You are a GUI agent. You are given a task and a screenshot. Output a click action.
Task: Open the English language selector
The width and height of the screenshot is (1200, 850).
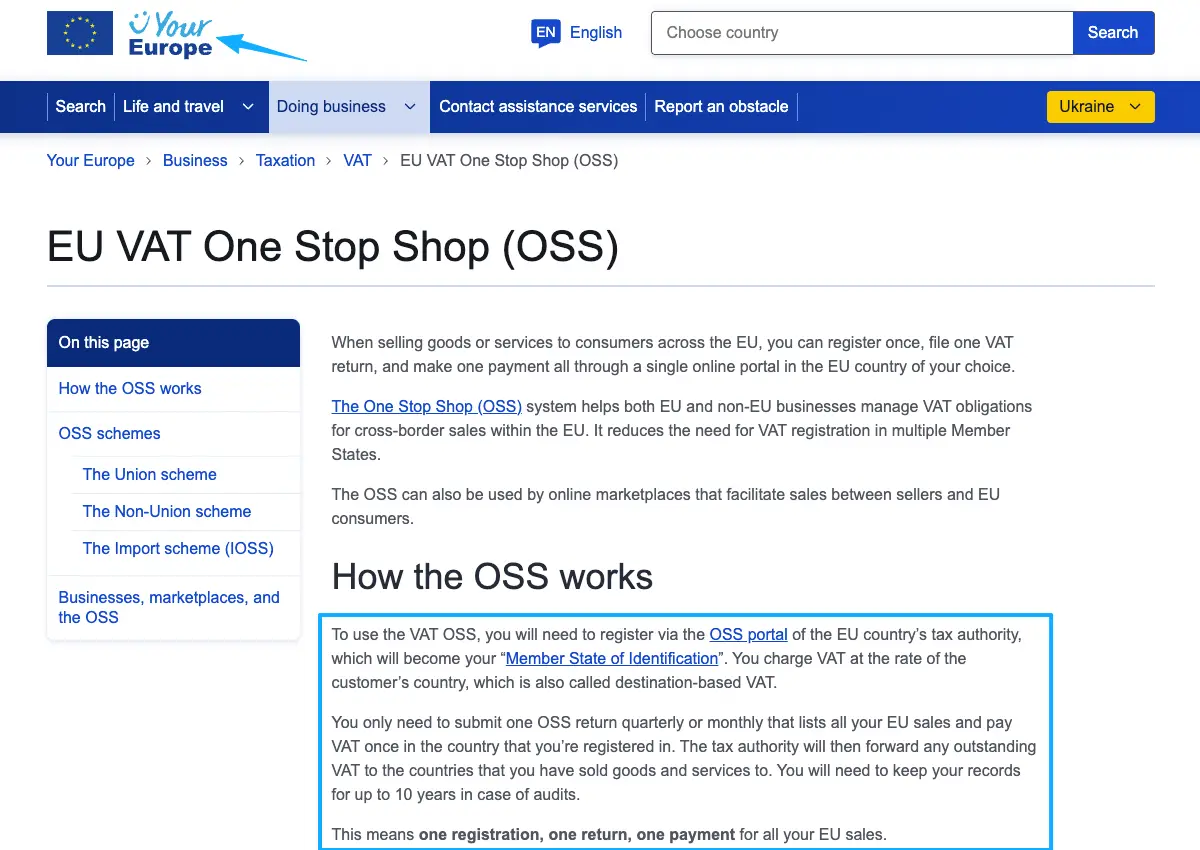click(596, 32)
